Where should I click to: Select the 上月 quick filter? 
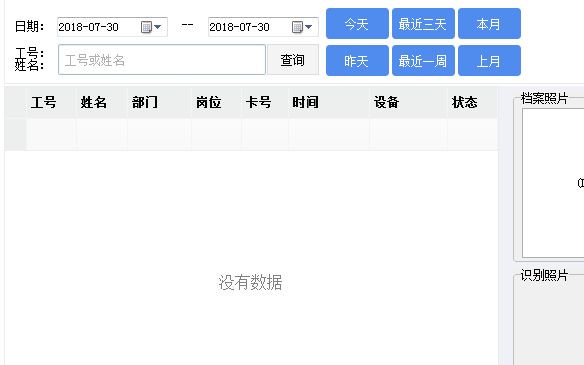pos(489,60)
